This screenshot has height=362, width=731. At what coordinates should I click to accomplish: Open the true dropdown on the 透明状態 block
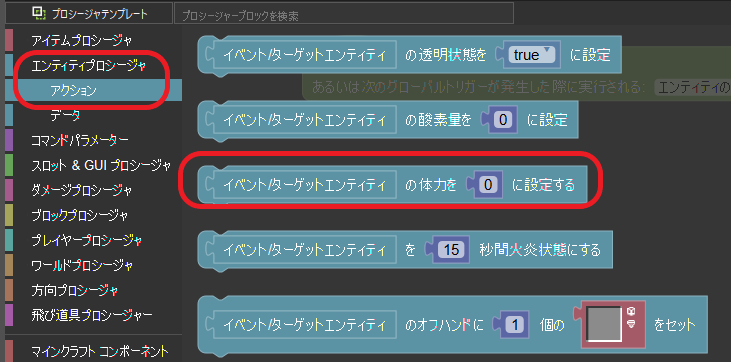click(x=532, y=55)
